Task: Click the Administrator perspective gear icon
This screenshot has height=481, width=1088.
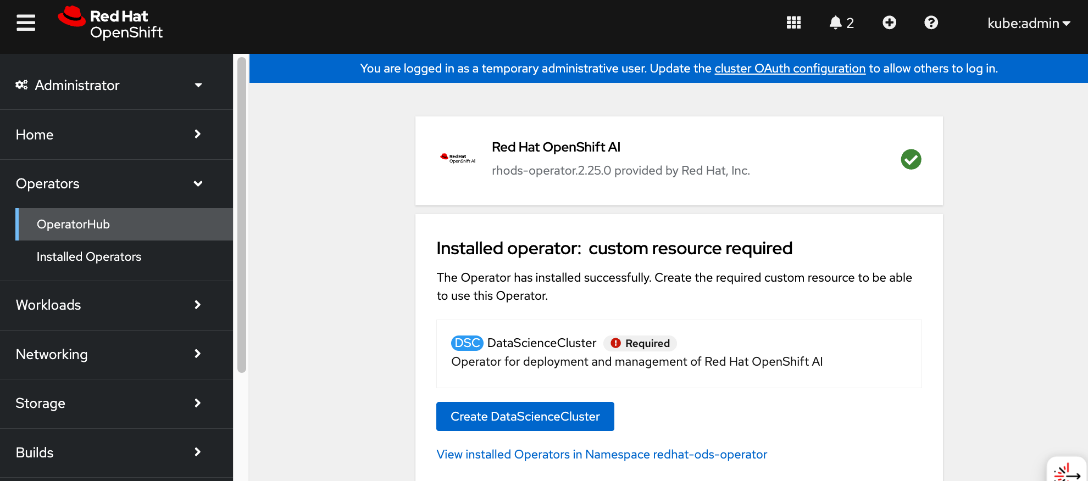Action: (22, 85)
